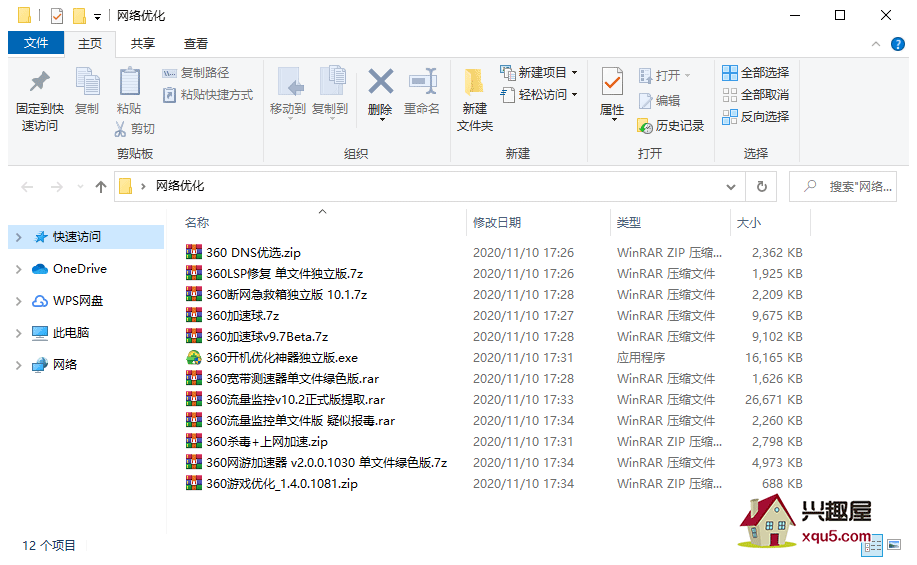Click the Delete red X icon
This screenshot has height=565, width=917.
pos(380,81)
